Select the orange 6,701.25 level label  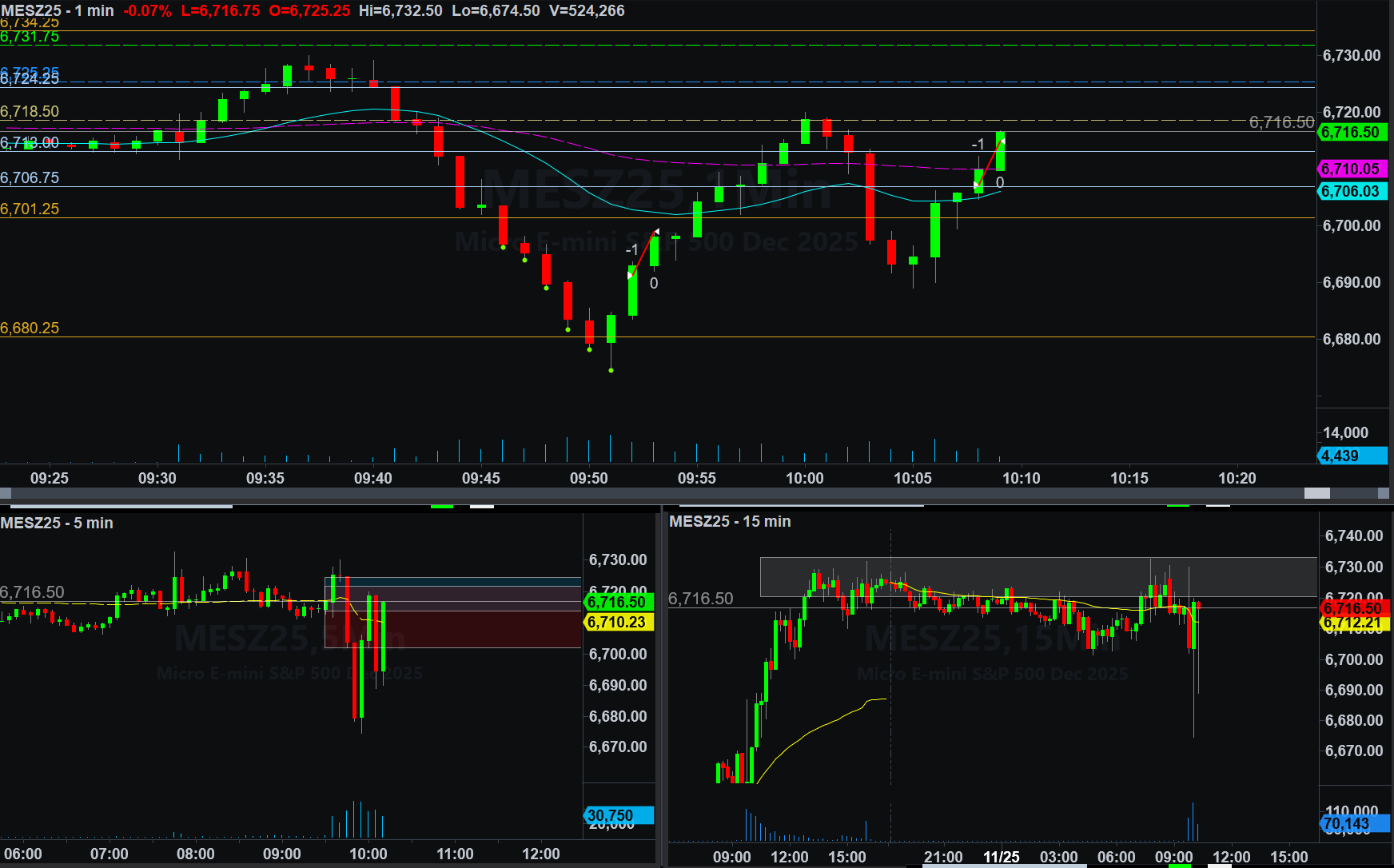coord(30,209)
